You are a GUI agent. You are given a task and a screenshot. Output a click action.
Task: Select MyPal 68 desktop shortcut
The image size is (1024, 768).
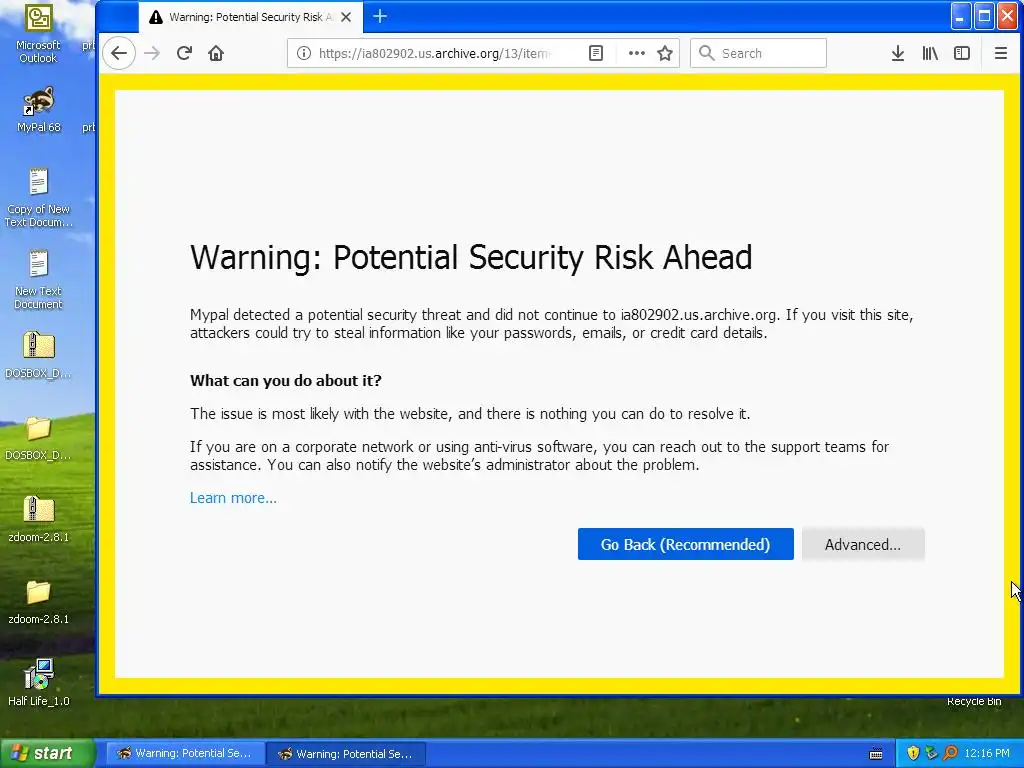pos(38,109)
